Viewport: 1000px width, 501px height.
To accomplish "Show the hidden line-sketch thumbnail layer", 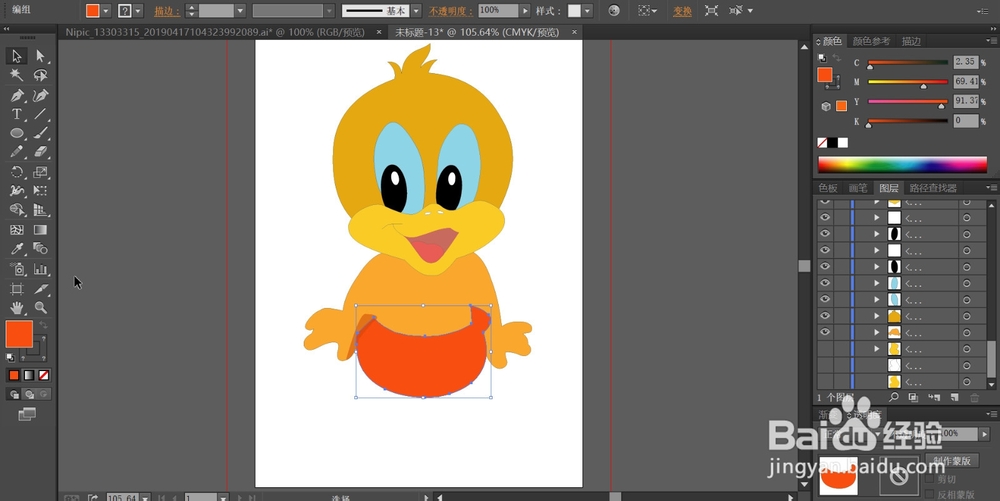I will (x=825, y=365).
